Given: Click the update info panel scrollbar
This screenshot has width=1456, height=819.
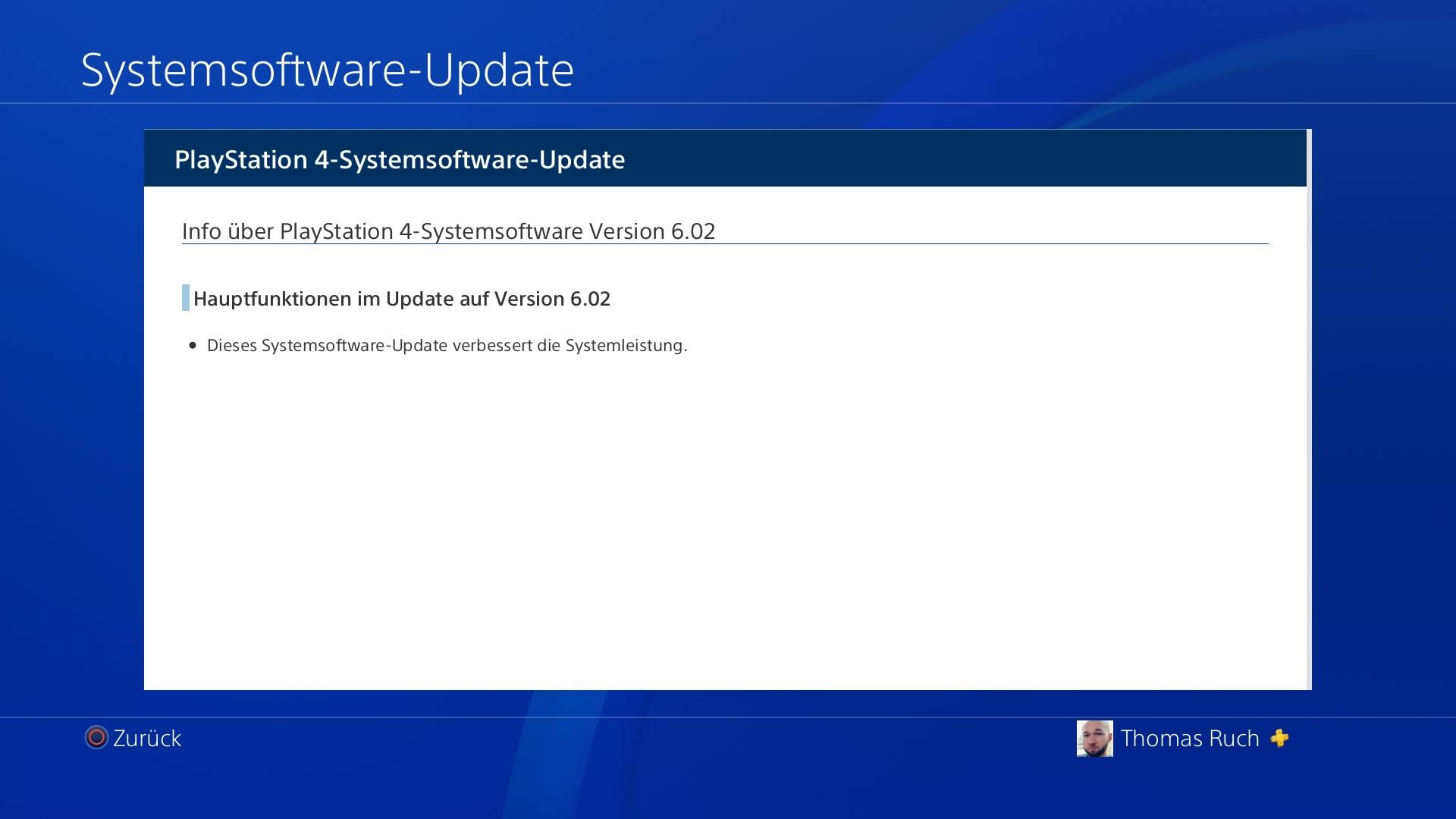Looking at the screenshot, I should [x=1309, y=409].
